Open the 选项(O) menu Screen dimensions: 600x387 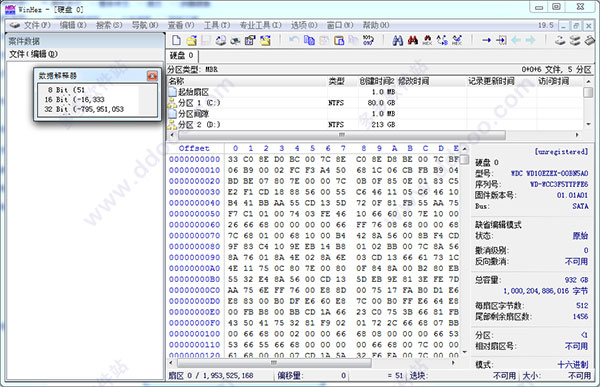click(x=304, y=25)
